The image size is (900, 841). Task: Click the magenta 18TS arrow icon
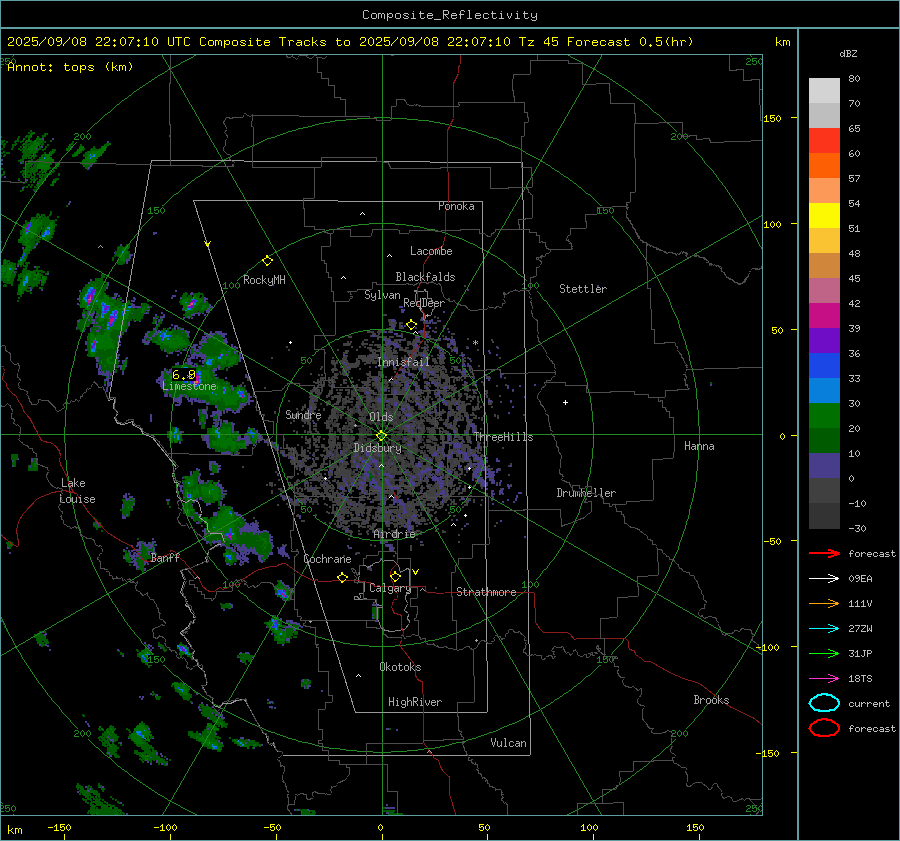(824, 679)
